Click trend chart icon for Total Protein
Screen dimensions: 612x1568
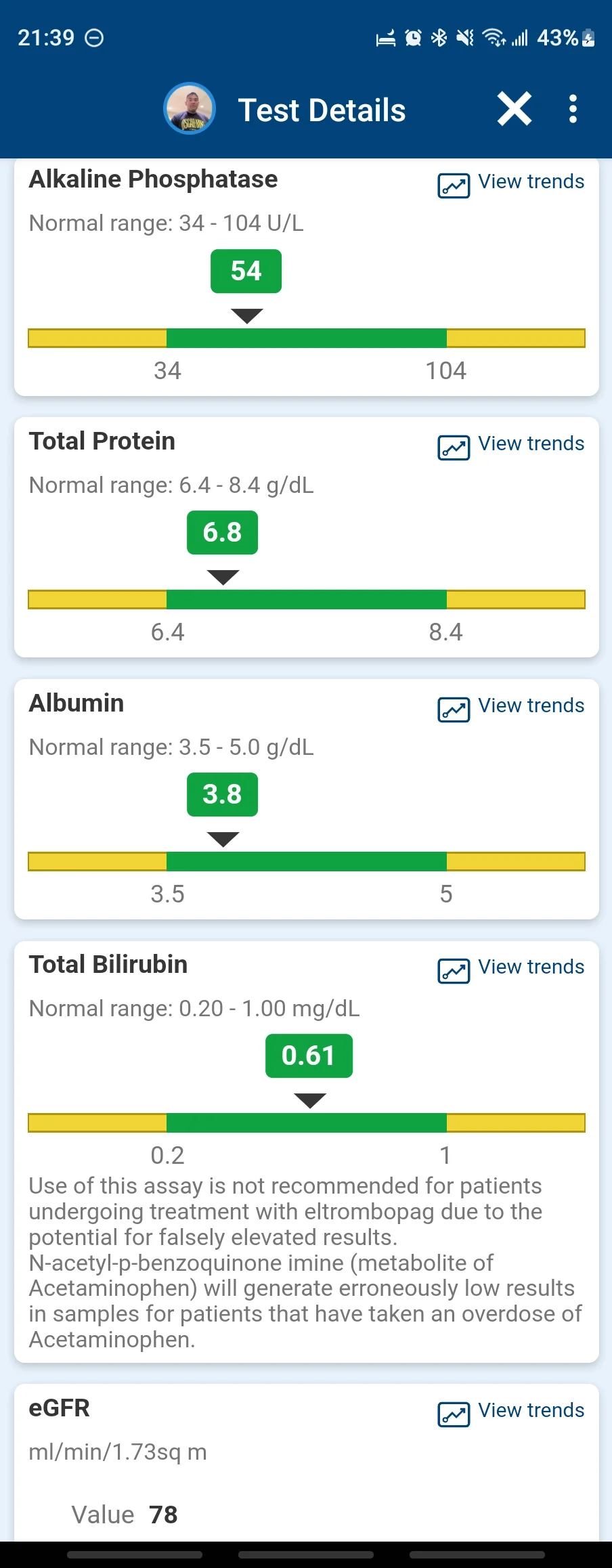454,448
